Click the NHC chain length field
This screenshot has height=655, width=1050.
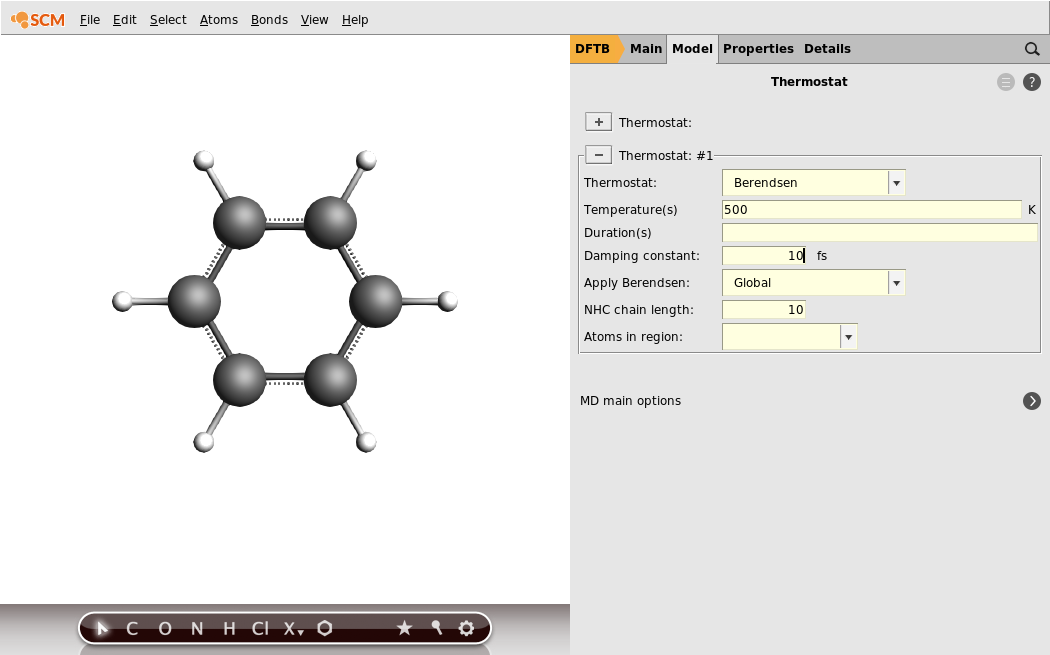point(763,309)
